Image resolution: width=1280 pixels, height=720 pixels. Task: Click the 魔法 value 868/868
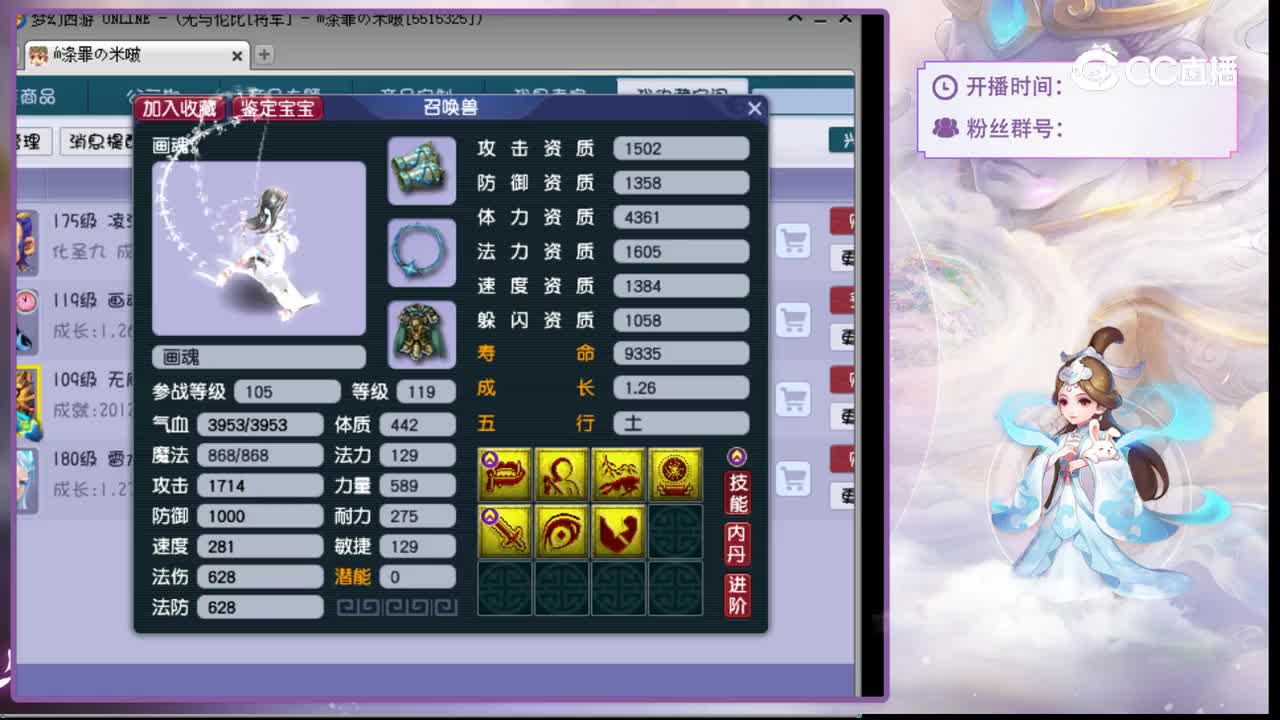coord(260,455)
